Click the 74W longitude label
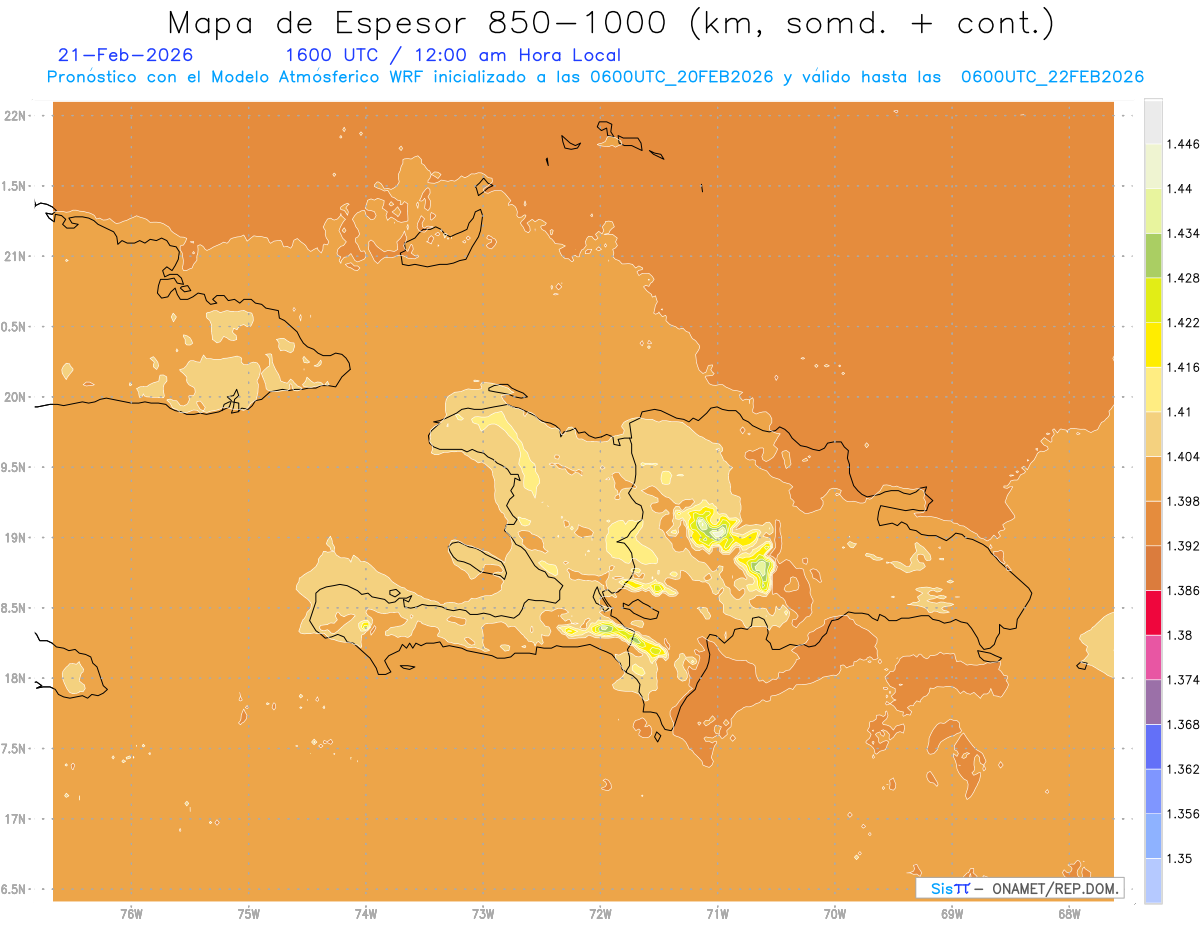 pyautogui.click(x=366, y=914)
